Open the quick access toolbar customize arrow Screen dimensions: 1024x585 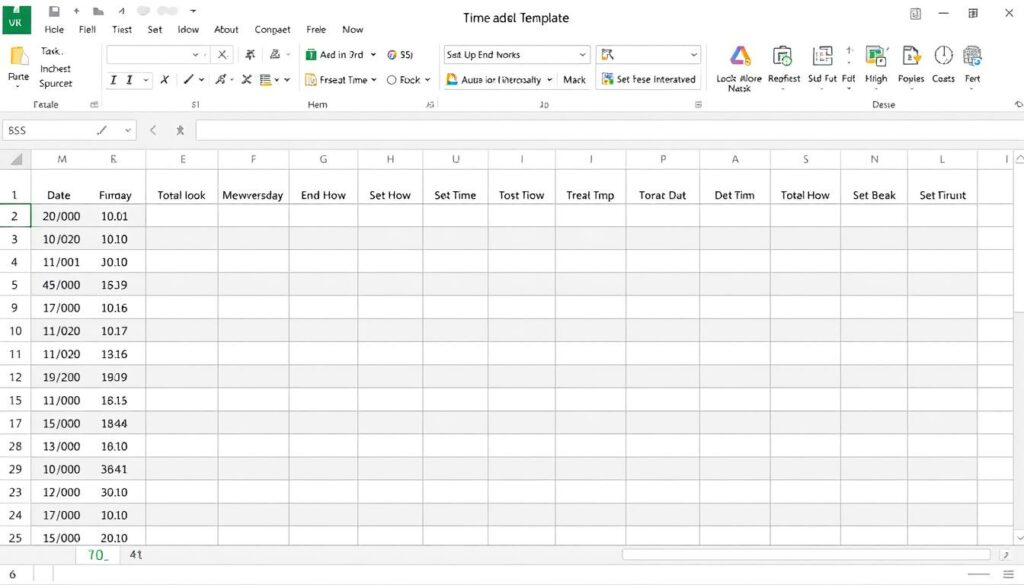click(x=193, y=11)
